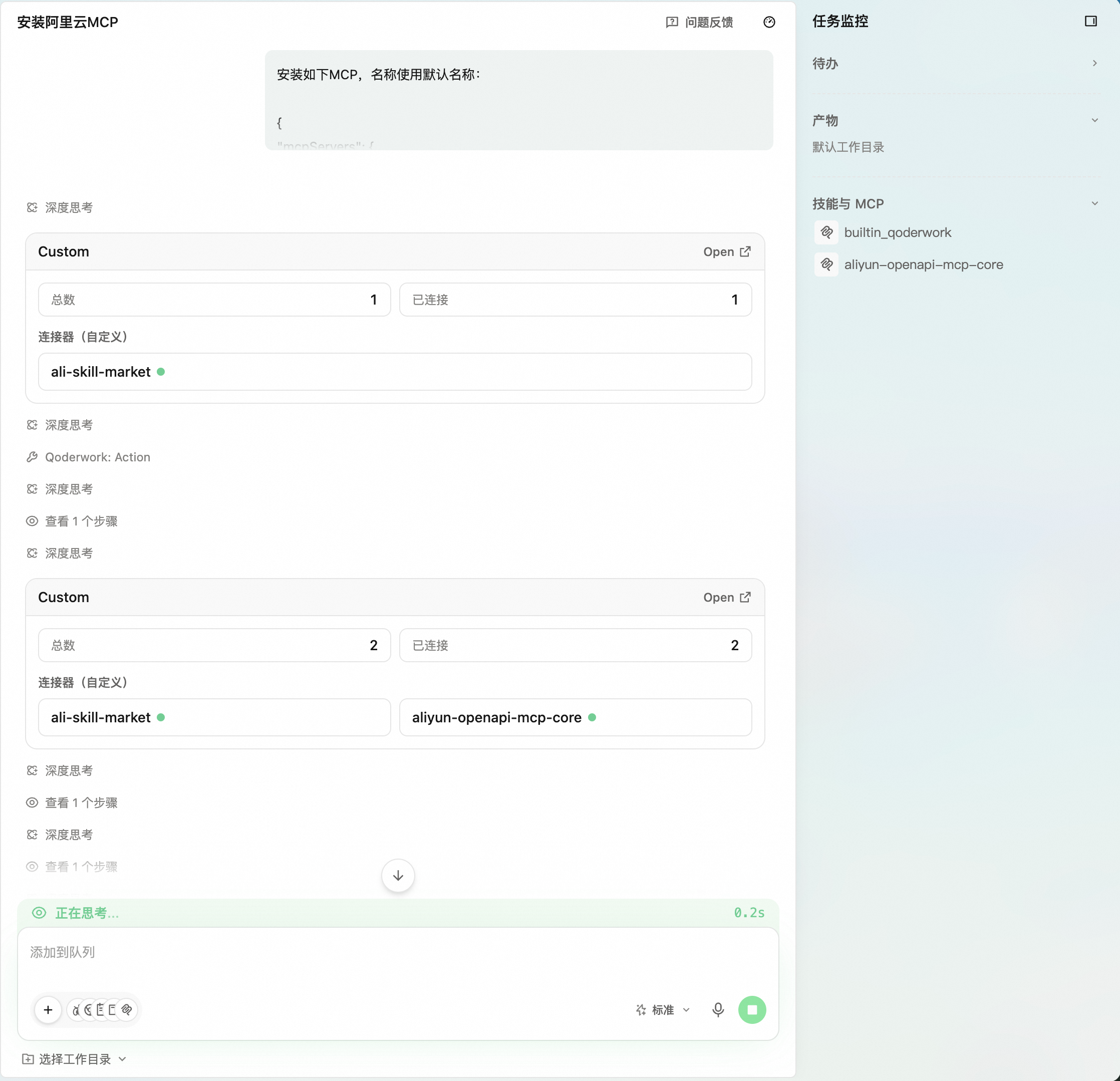The image size is (1120, 1081).
Task: Click the user message bubble starting 安装如下MCP
Action: 519,100
